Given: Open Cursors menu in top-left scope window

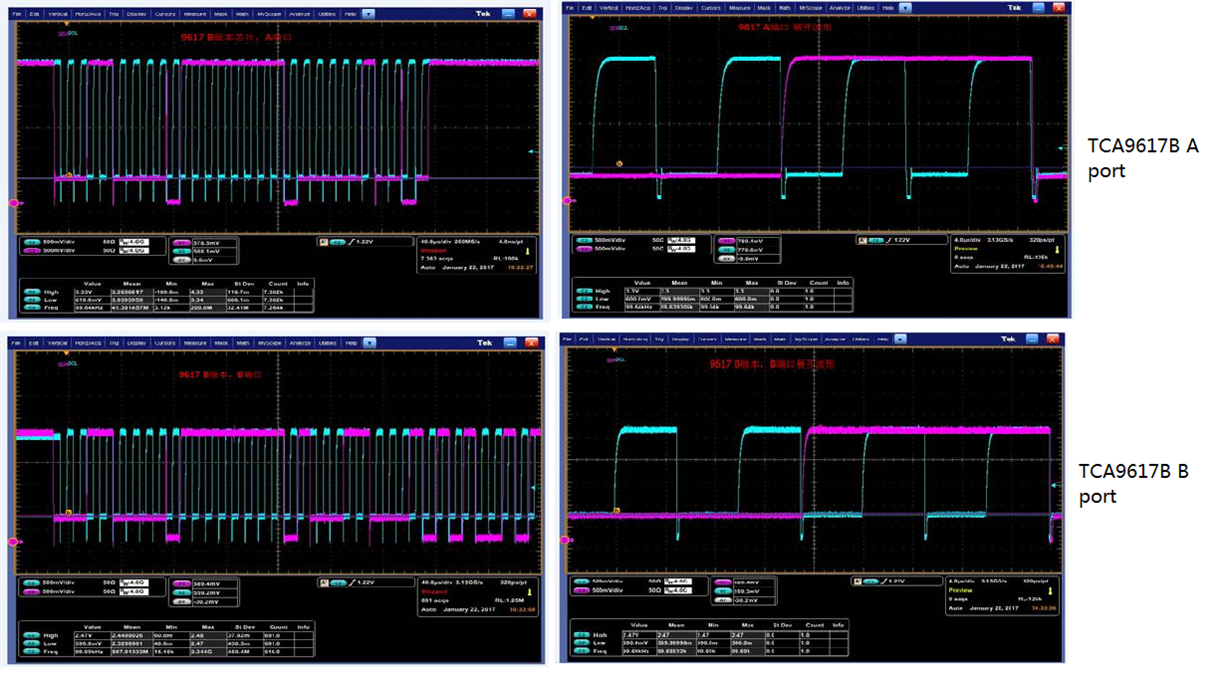Looking at the screenshot, I should (x=165, y=14).
